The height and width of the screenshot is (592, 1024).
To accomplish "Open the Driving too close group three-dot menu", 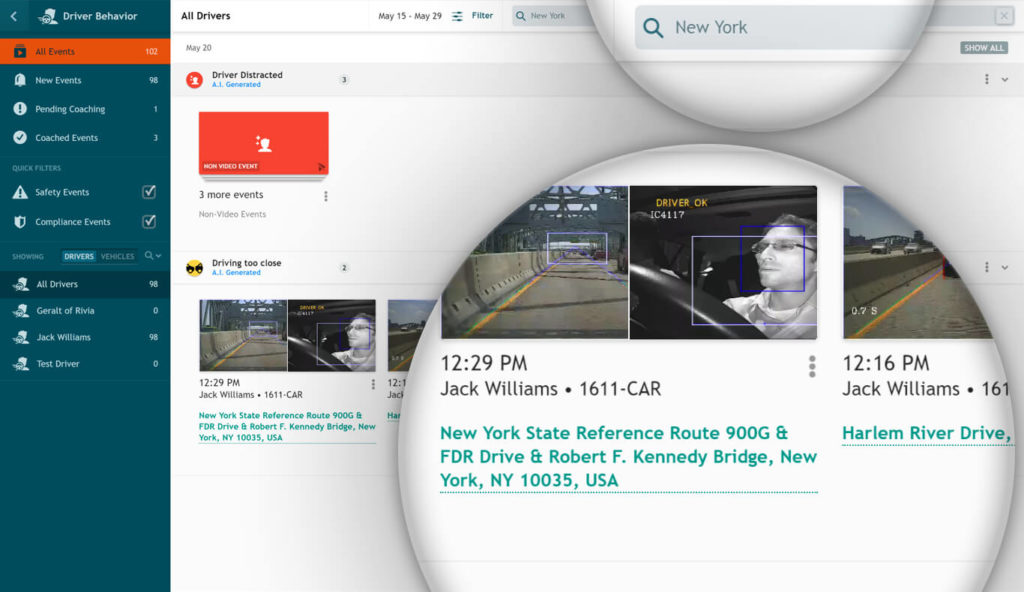I will (986, 267).
